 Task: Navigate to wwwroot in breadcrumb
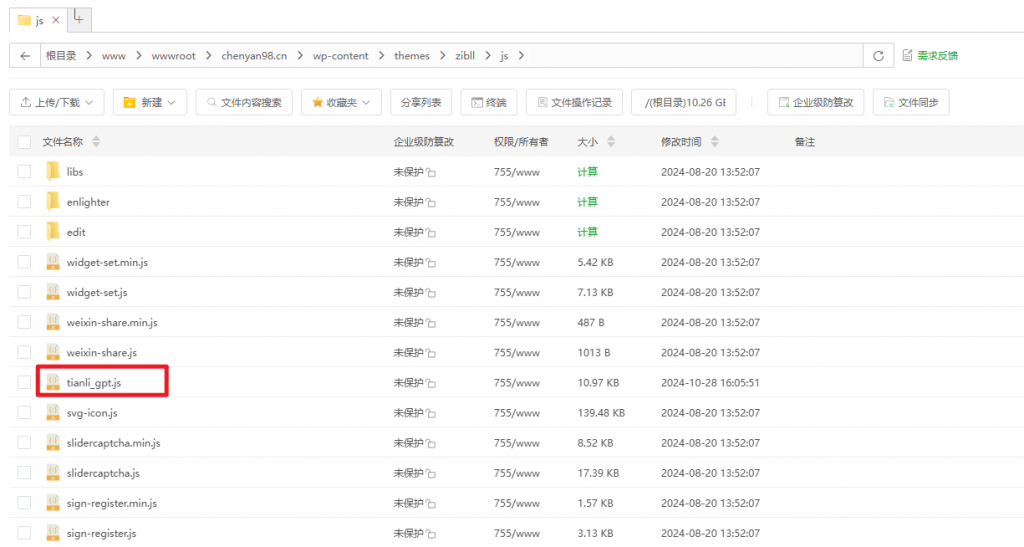click(x=174, y=56)
